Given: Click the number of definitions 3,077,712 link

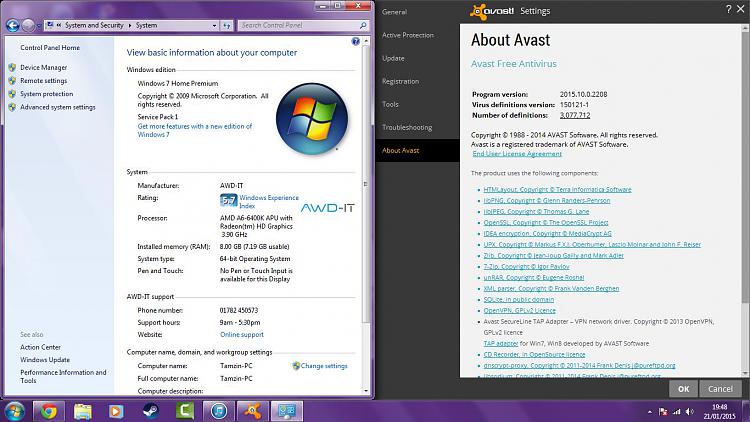Looking at the screenshot, I should (x=575, y=115).
